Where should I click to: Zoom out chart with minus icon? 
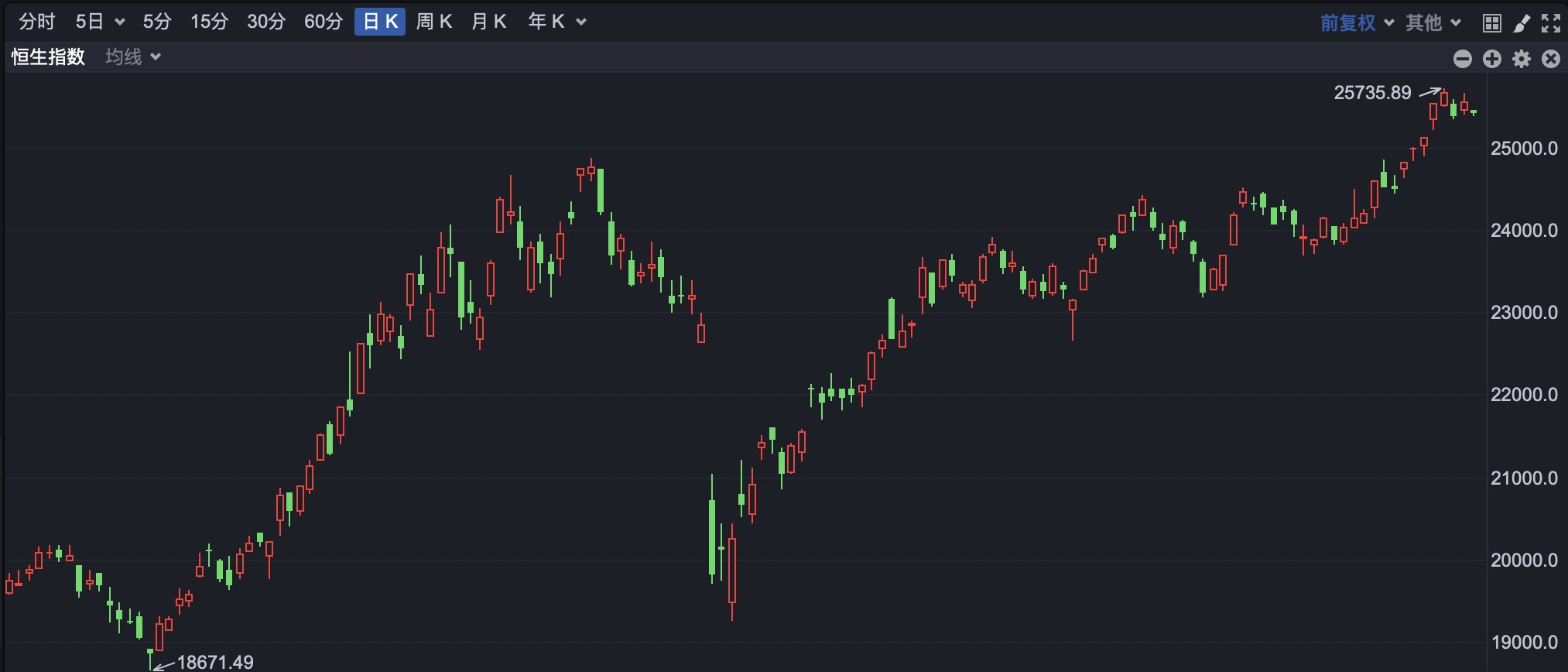tap(1462, 59)
